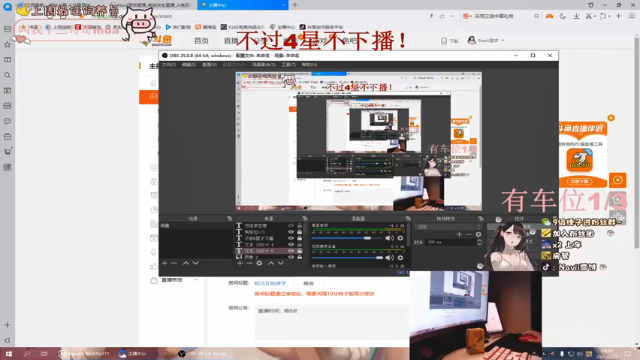Open transition properties gear icon

(x=478, y=234)
